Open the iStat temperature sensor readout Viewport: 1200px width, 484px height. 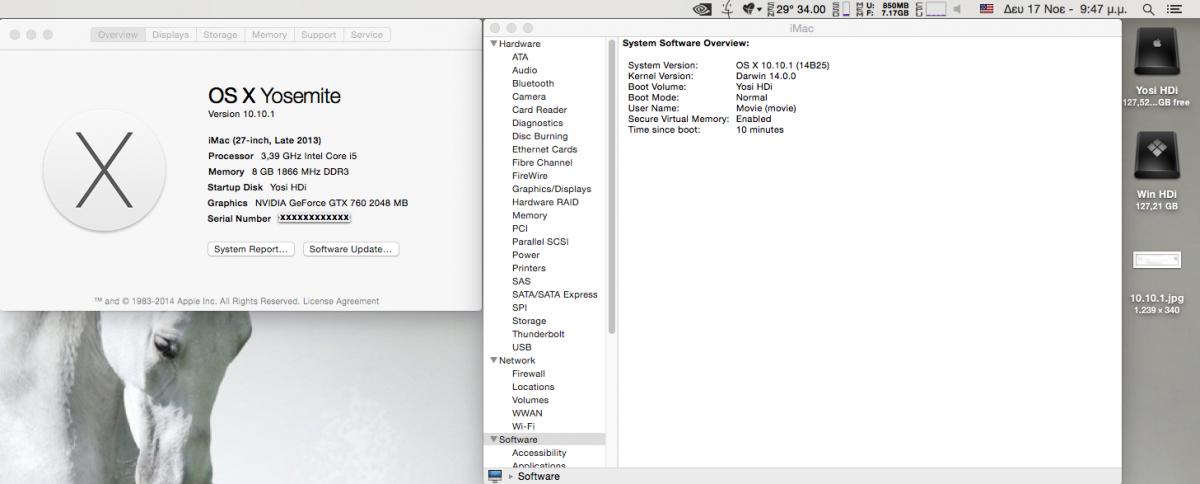pyautogui.click(x=795, y=9)
